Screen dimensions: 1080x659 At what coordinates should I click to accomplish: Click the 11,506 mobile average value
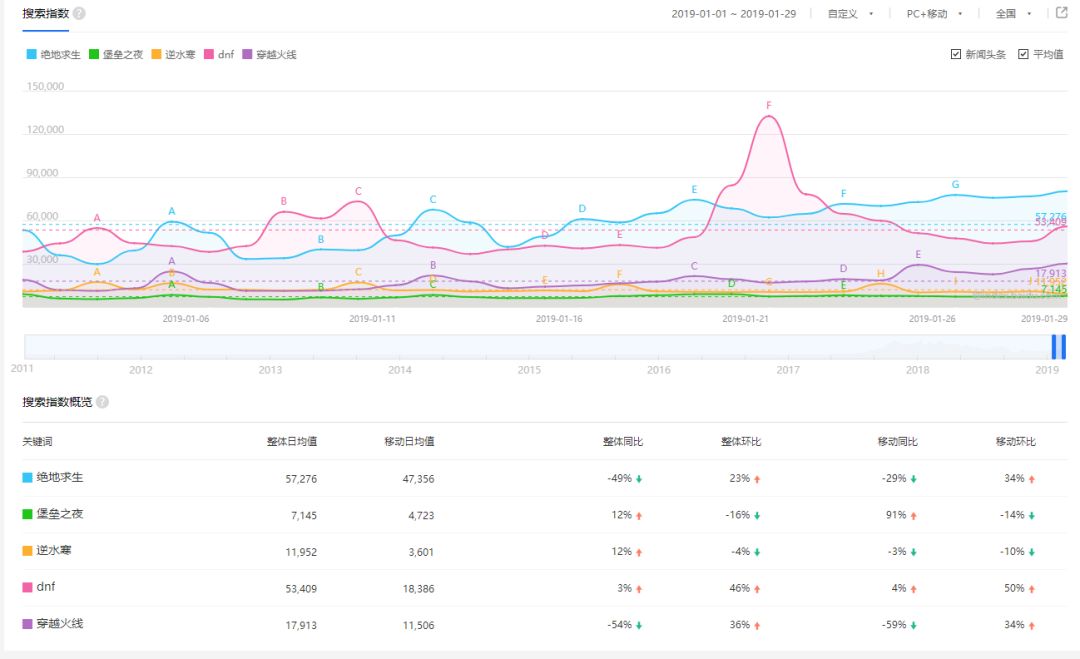[x=419, y=625]
